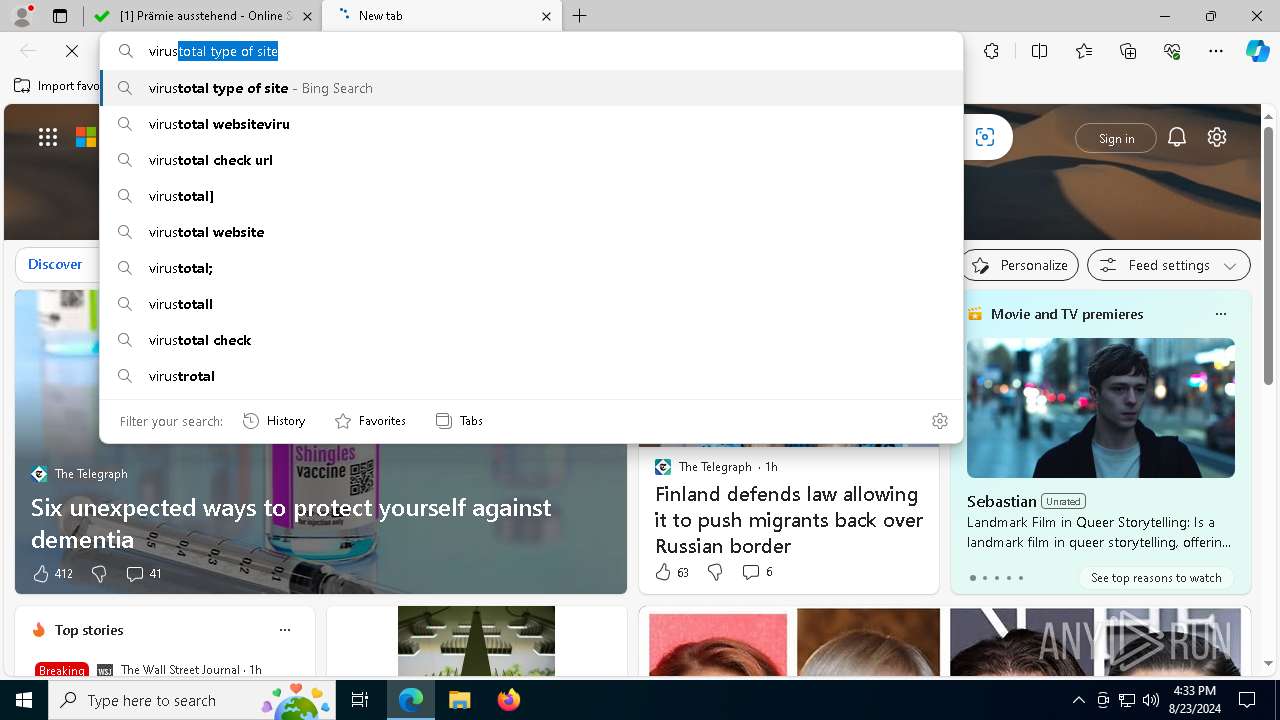Click the Sign in button
This screenshot has height=720, width=1280.
point(1116,138)
